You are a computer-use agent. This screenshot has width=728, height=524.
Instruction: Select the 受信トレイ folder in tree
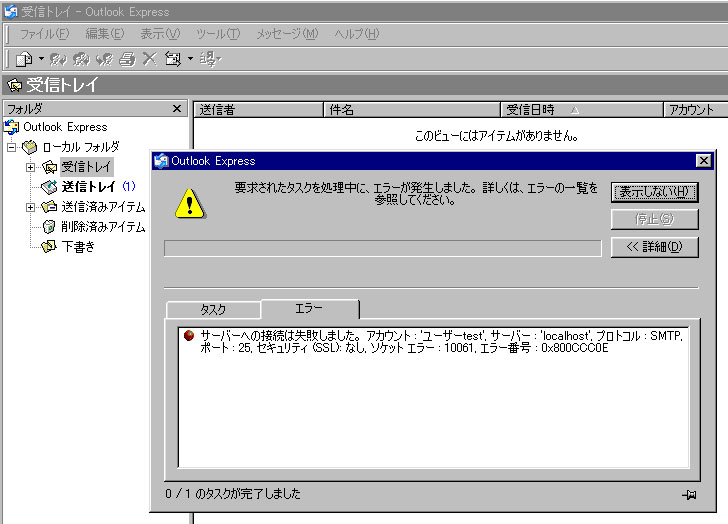(x=86, y=167)
